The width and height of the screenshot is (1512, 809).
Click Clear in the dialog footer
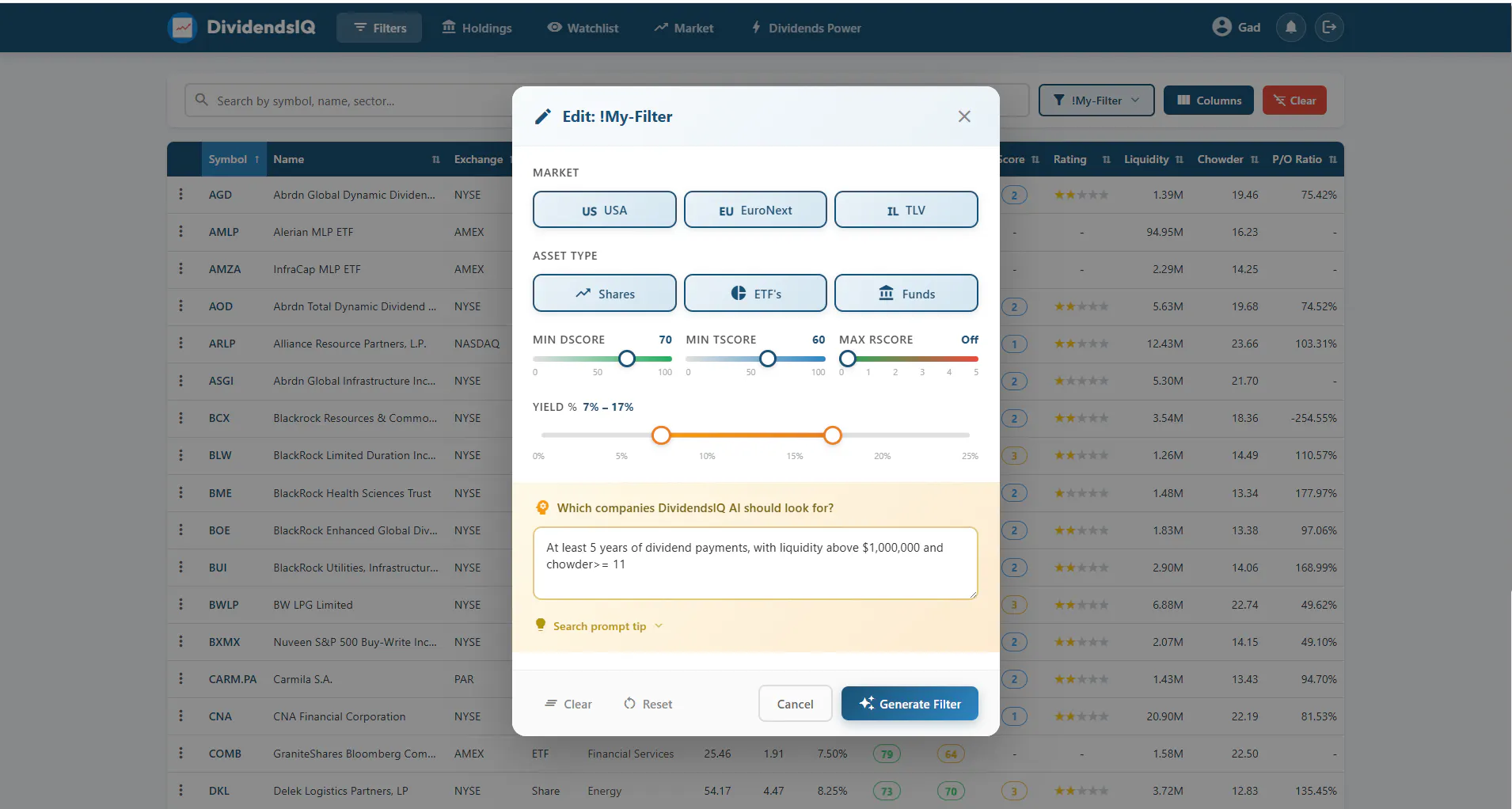tap(568, 704)
